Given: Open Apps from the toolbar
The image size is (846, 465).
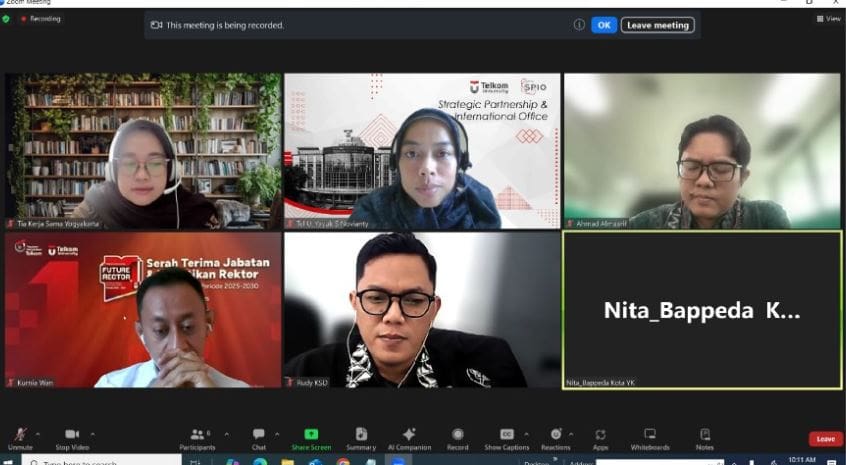Looking at the screenshot, I should pyautogui.click(x=600, y=437).
